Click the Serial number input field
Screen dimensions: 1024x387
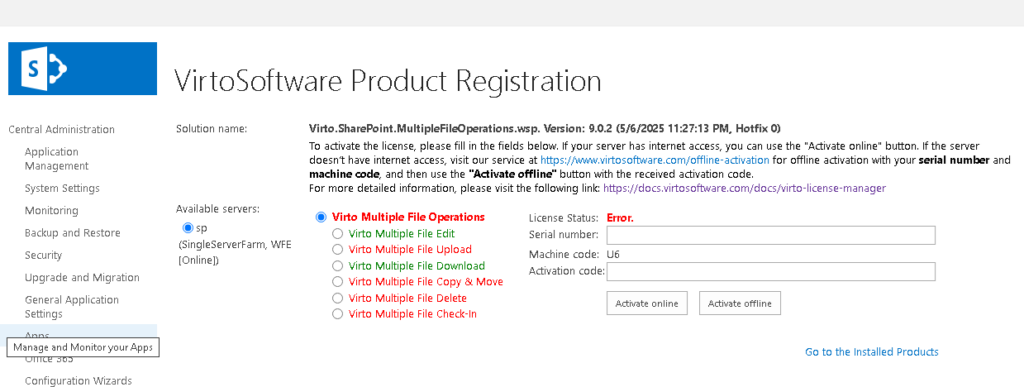(771, 235)
